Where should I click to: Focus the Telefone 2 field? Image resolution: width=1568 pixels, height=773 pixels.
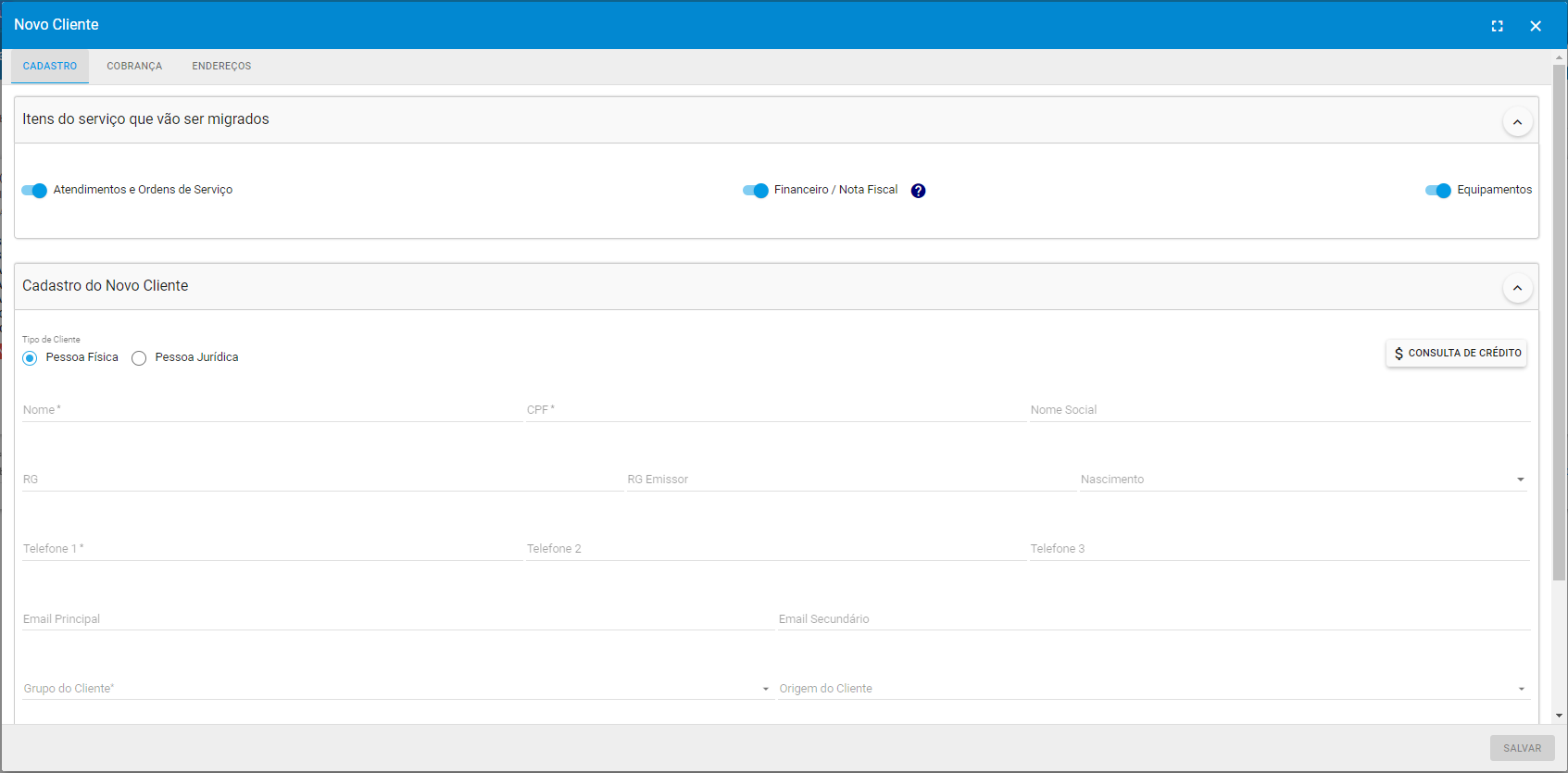(x=776, y=549)
